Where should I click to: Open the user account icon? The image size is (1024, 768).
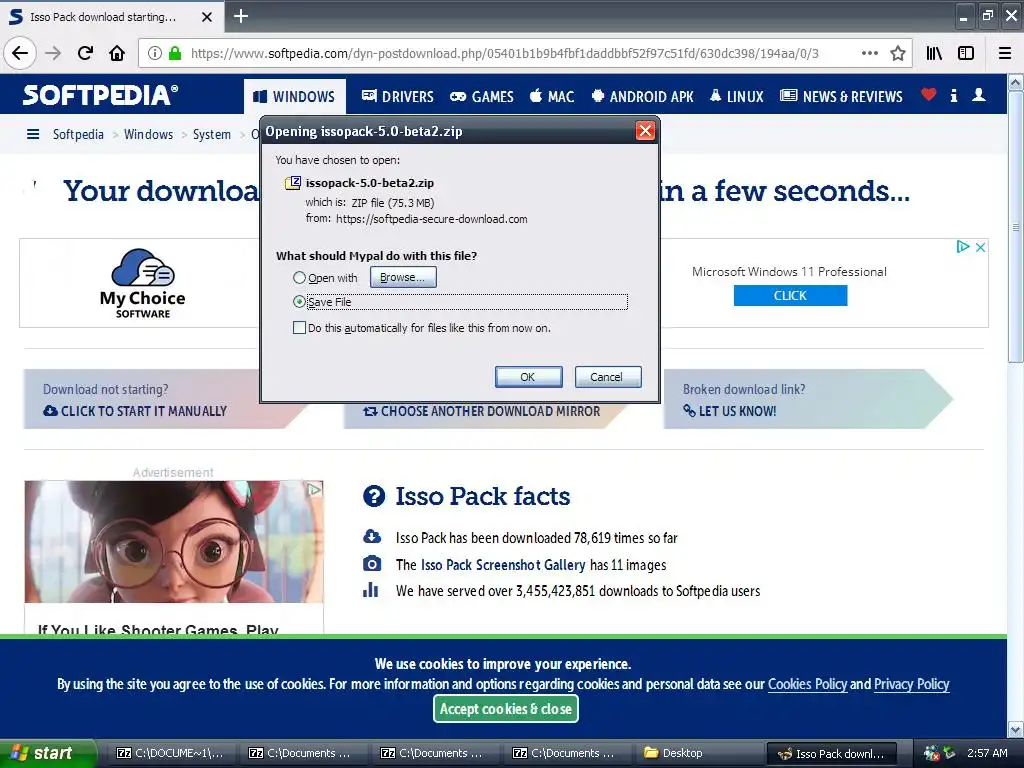click(979, 95)
